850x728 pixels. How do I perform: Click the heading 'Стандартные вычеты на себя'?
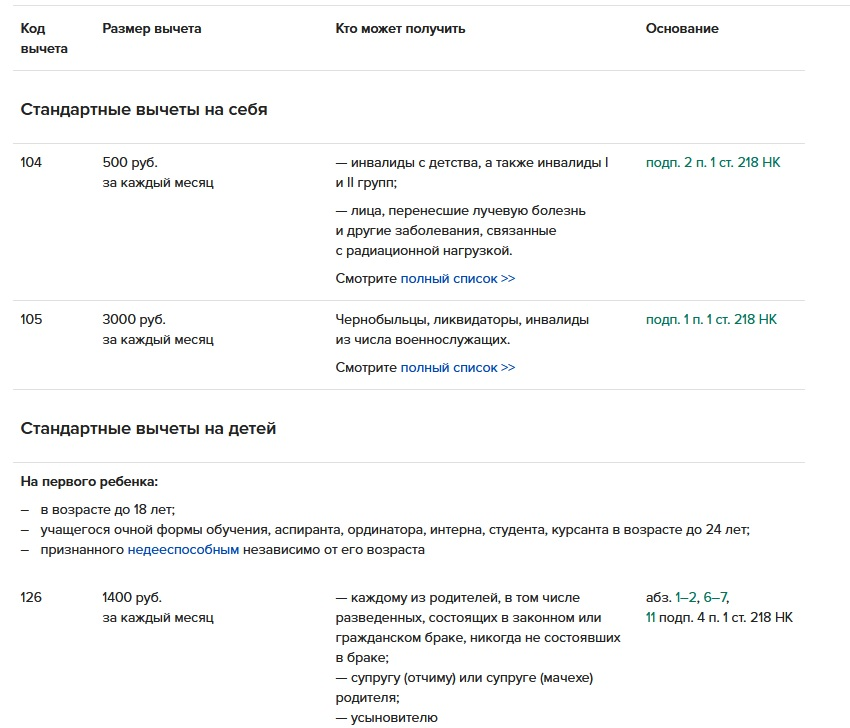tap(144, 110)
